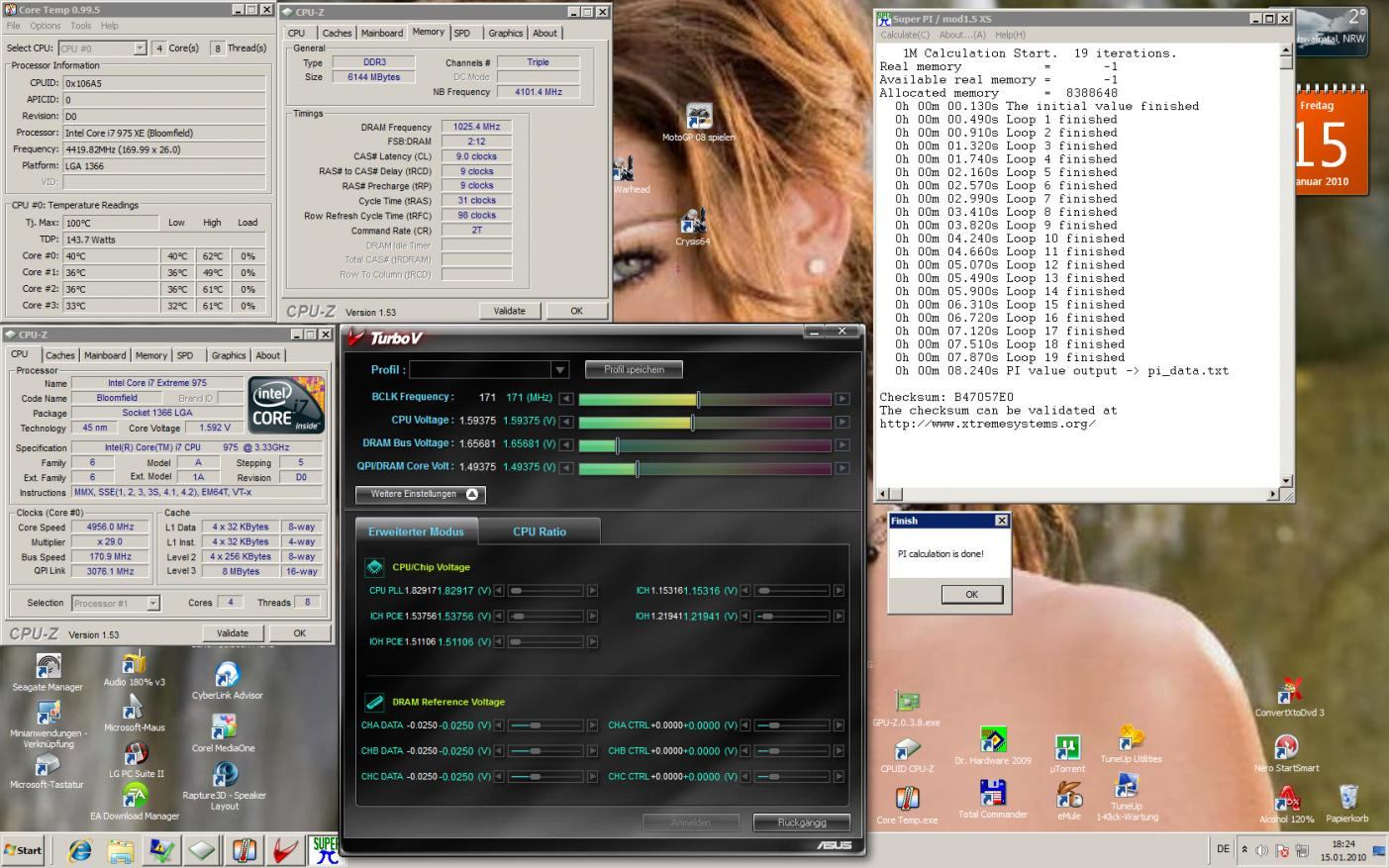Screen dimensions: 1389x868
Task: Launch the TuneUp Utilities shortcut
Action: click(1131, 744)
